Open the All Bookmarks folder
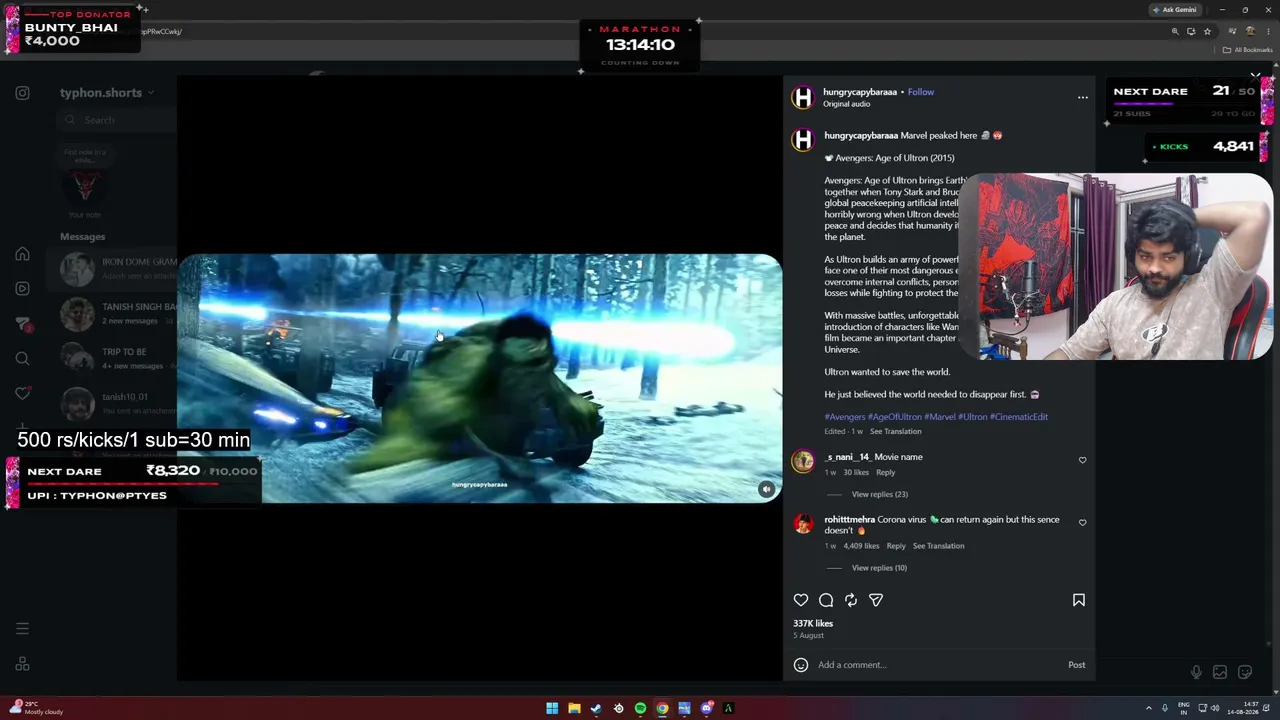Screen dimensions: 1280x720 click(x=1248, y=50)
